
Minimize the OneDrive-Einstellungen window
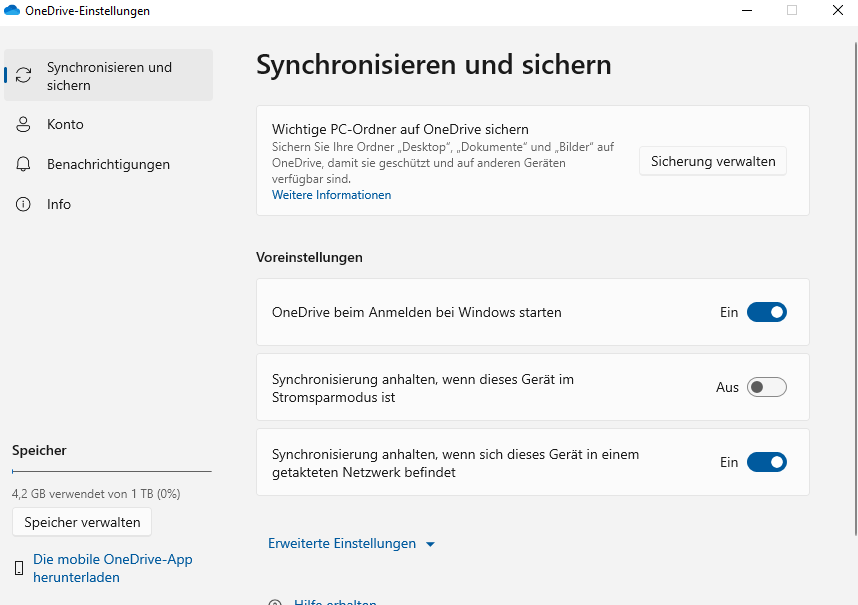click(x=747, y=10)
